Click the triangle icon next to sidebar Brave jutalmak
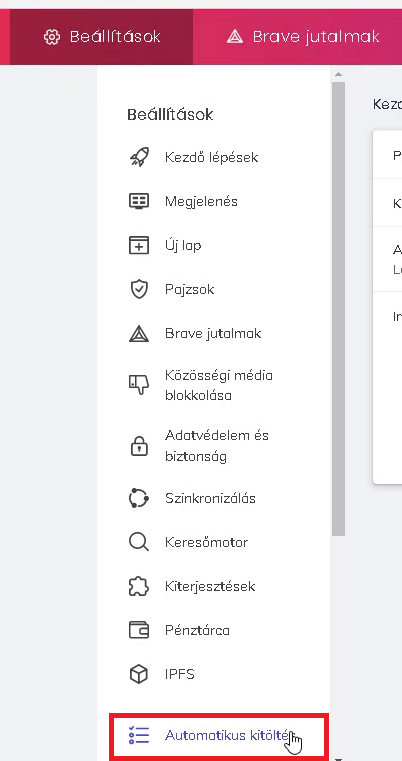The image size is (402, 761). coord(139,333)
